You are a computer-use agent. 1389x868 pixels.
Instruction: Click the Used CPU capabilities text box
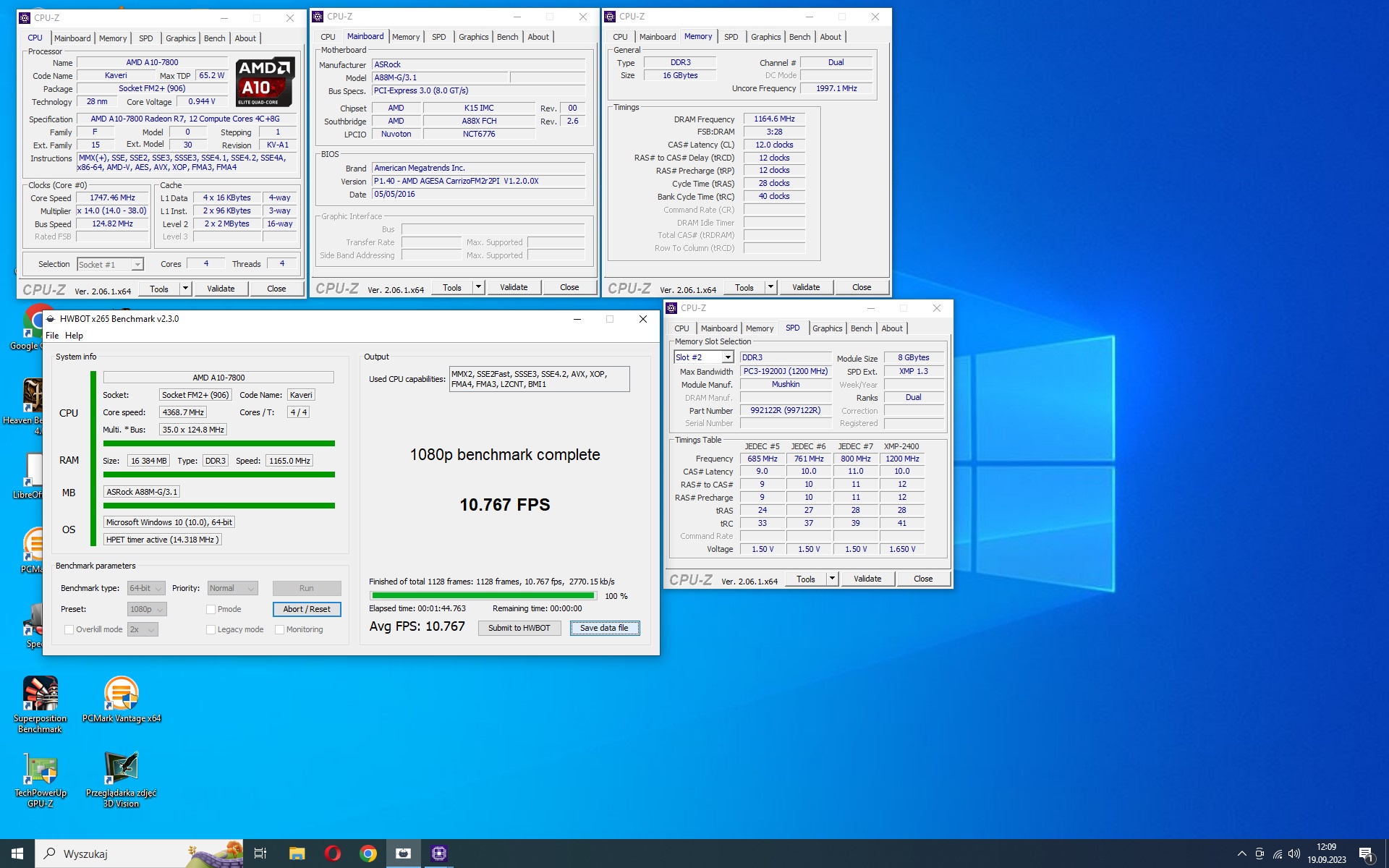point(539,379)
